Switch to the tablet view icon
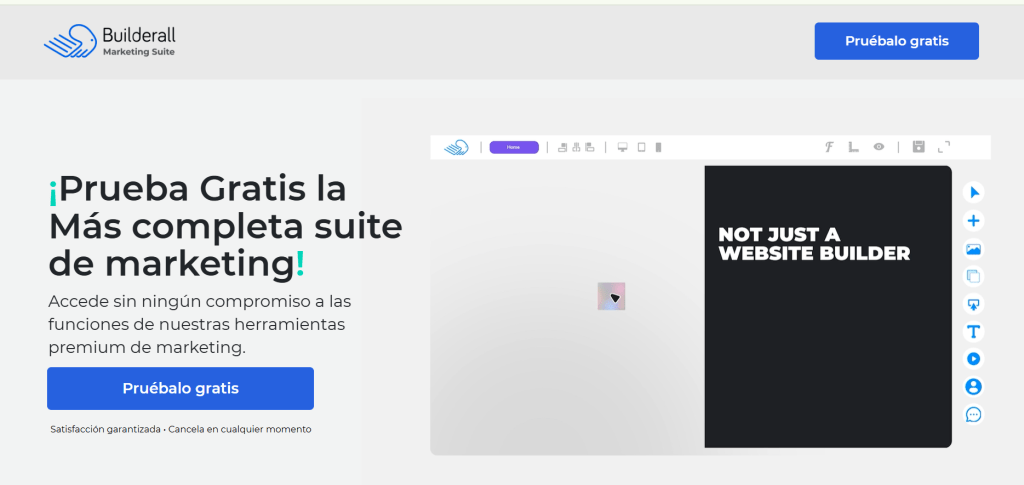The width and height of the screenshot is (1024, 485). pos(641,148)
